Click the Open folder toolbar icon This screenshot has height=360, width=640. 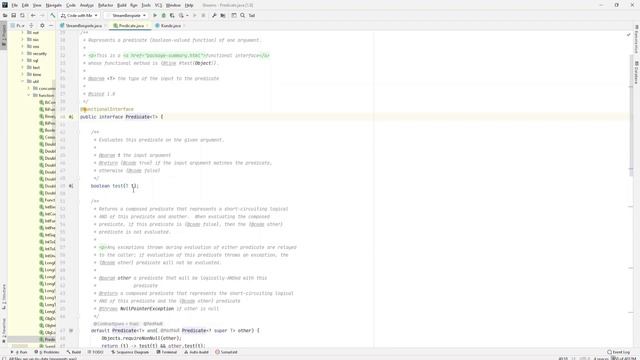(5, 16)
